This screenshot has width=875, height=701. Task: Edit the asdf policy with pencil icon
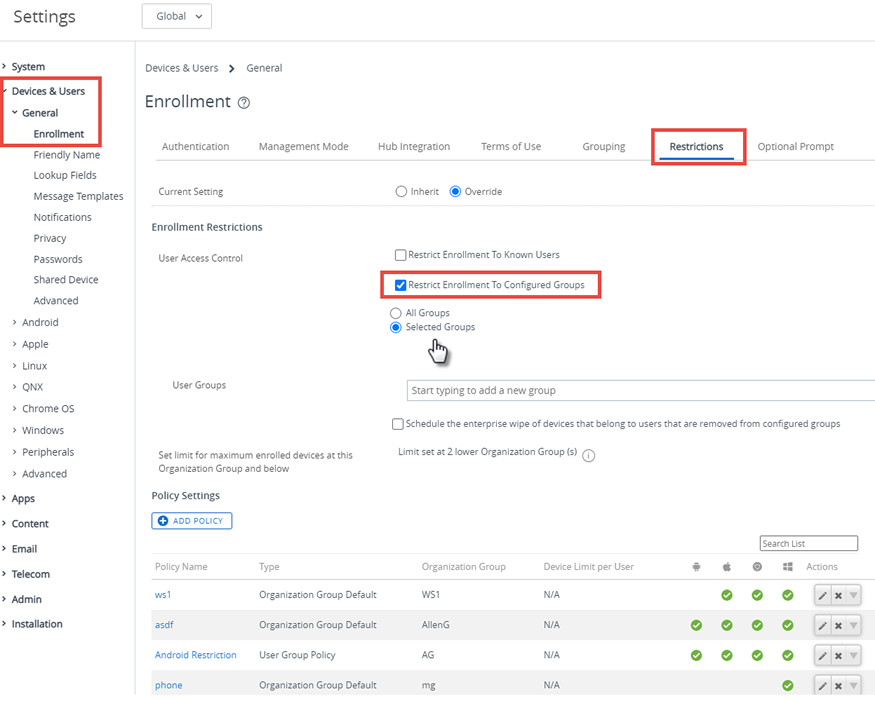click(823, 626)
